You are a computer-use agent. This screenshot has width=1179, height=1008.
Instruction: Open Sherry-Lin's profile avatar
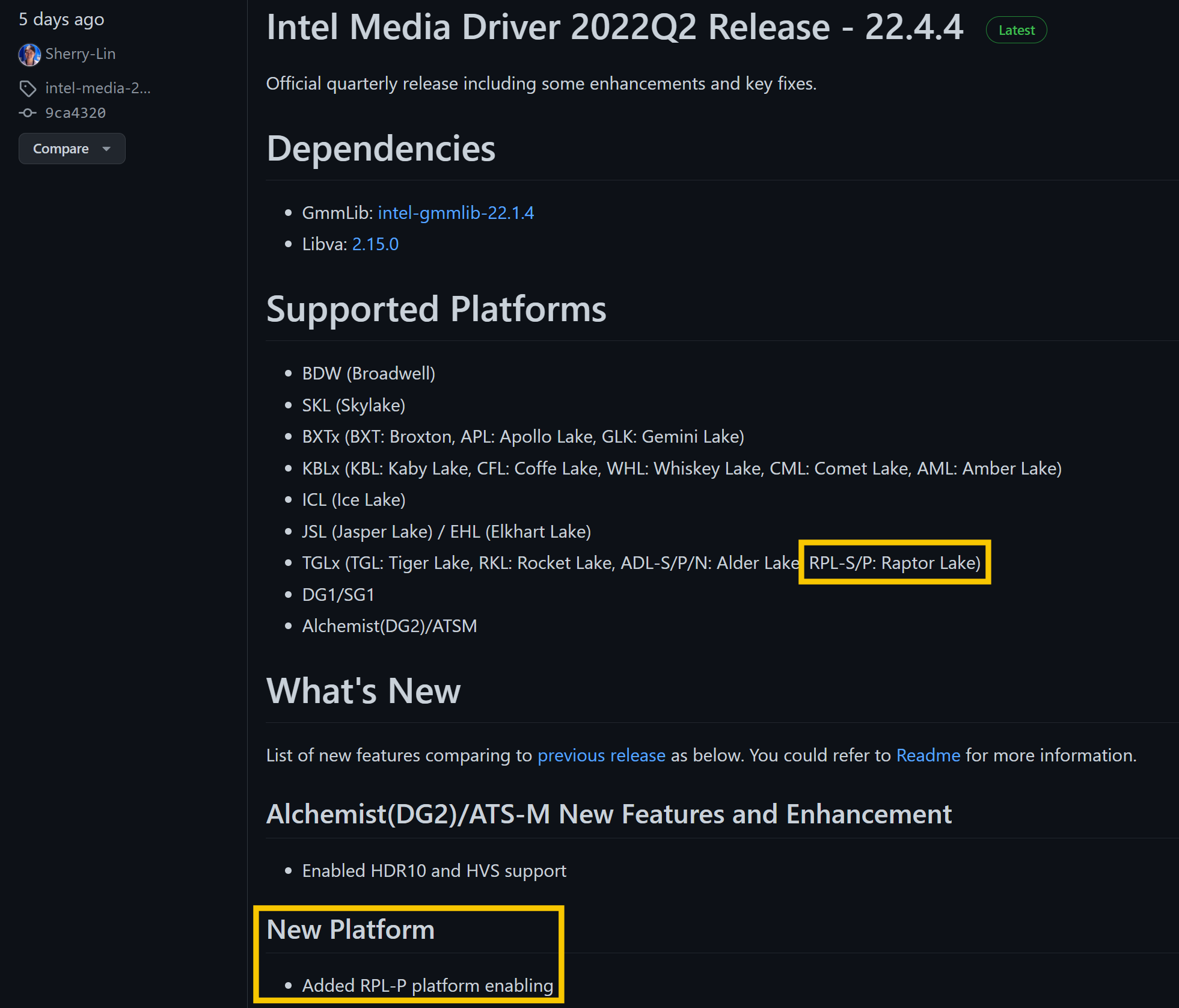coord(29,54)
